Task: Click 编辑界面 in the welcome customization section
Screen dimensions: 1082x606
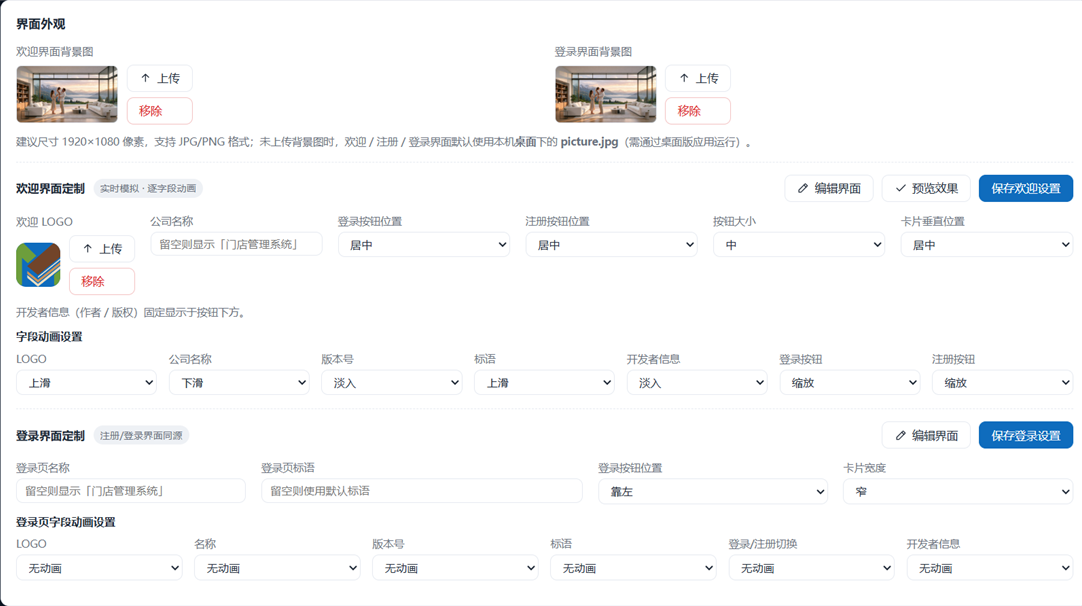Action: click(829, 188)
